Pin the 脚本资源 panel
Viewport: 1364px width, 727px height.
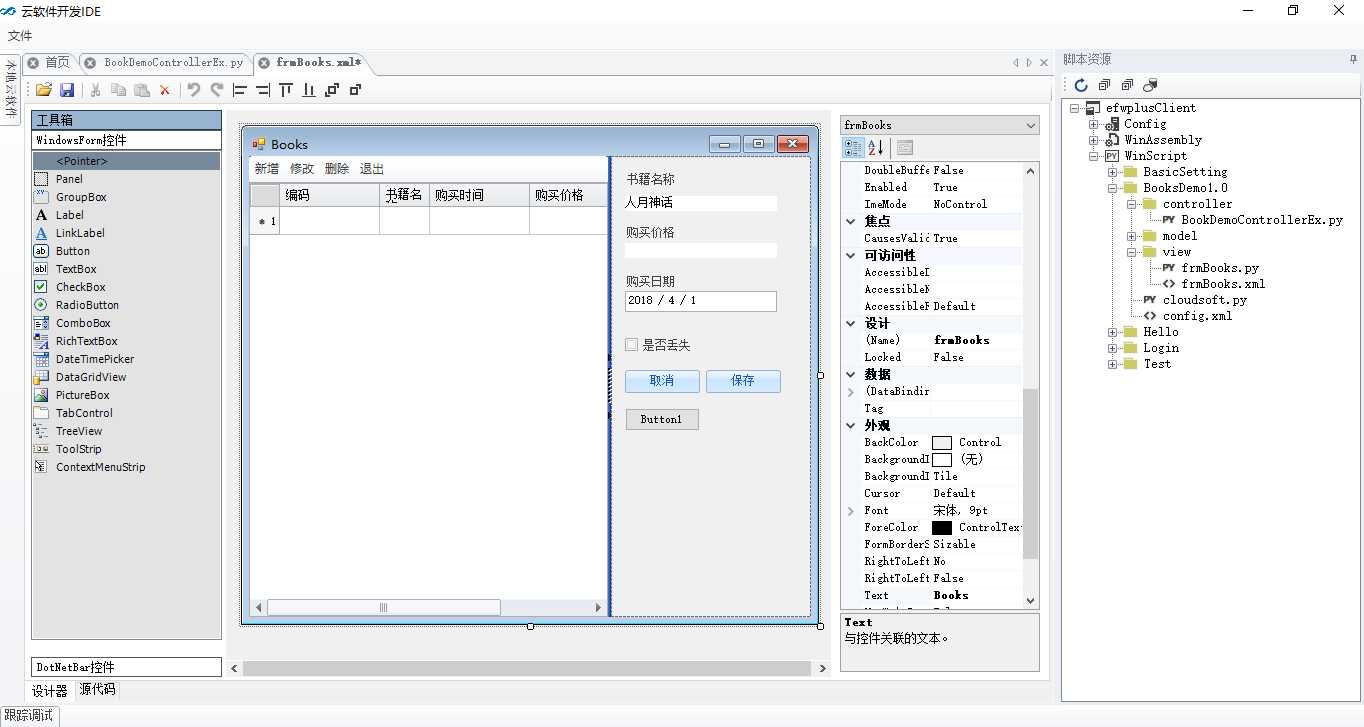point(1353,60)
